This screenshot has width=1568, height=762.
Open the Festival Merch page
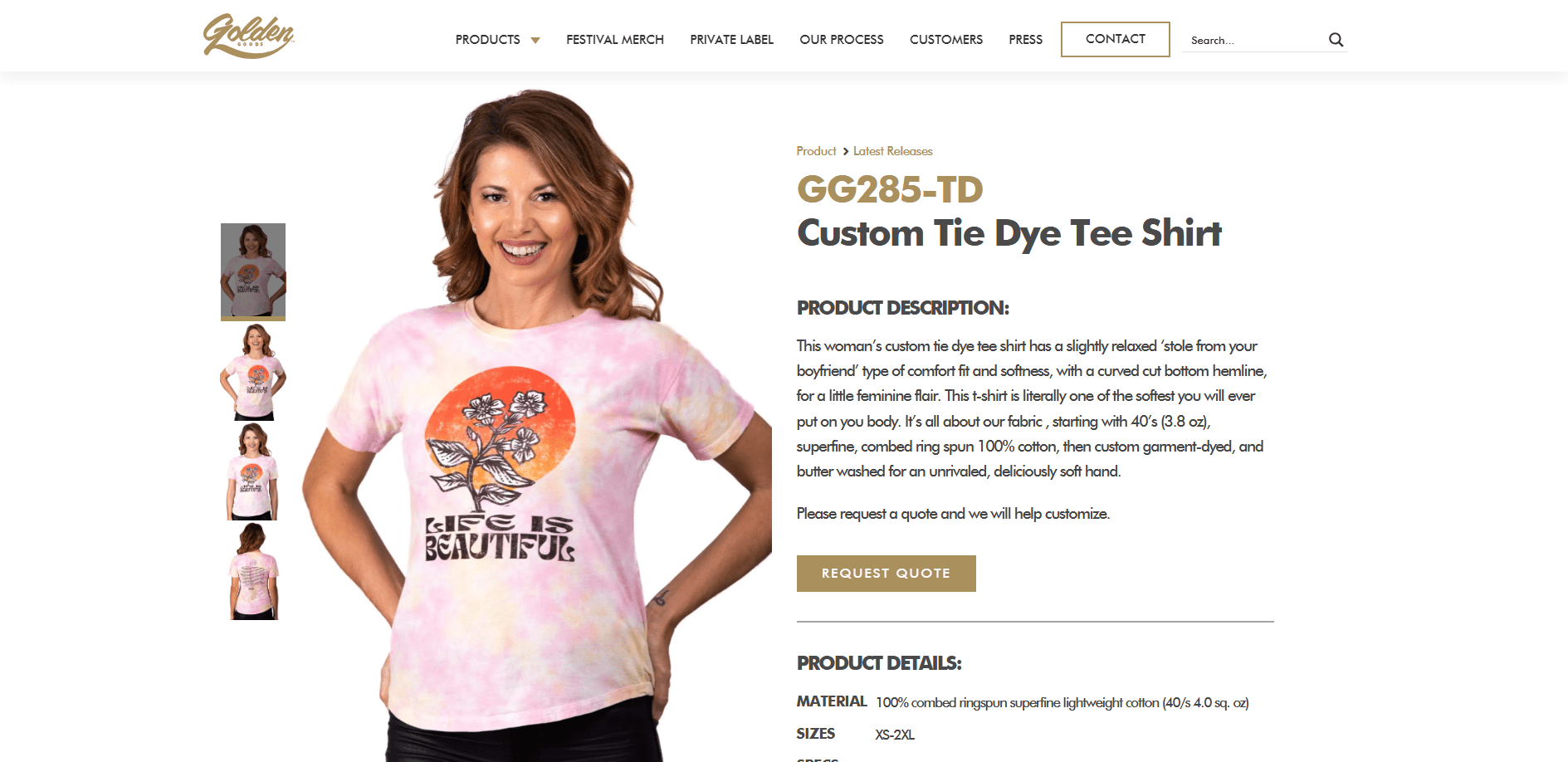click(x=615, y=40)
